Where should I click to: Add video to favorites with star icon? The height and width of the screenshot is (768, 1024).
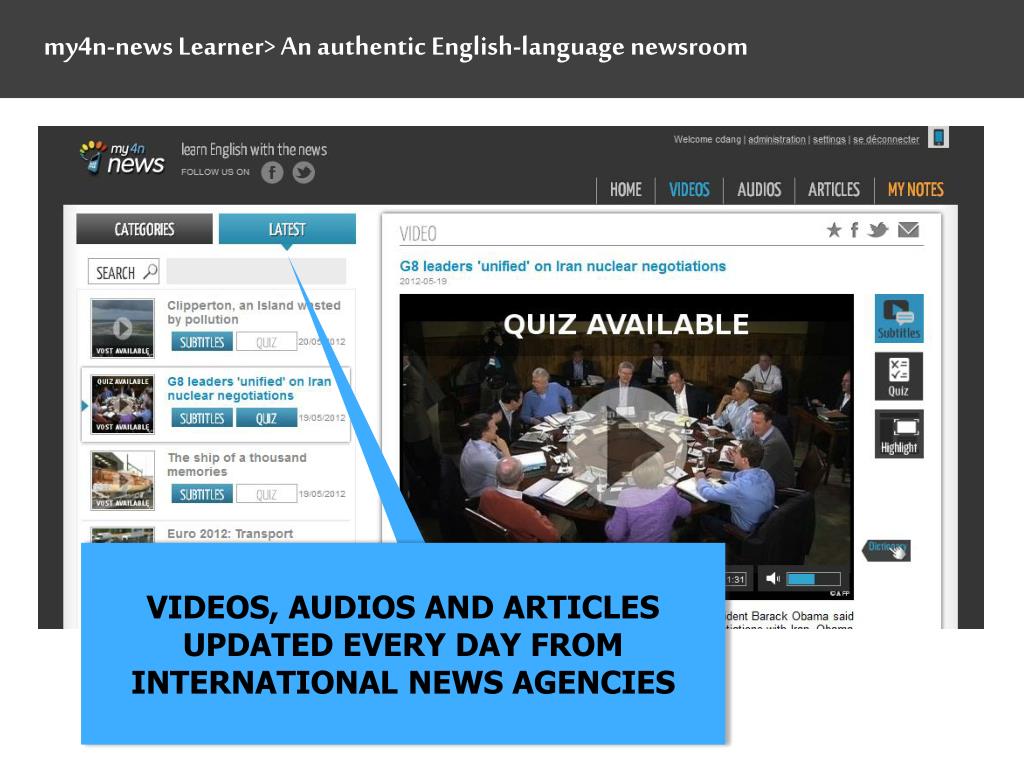click(834, 230)
